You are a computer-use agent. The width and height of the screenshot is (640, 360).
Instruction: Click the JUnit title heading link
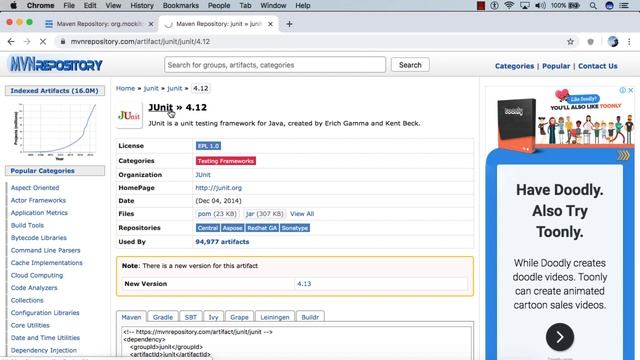tap(160, 107)
